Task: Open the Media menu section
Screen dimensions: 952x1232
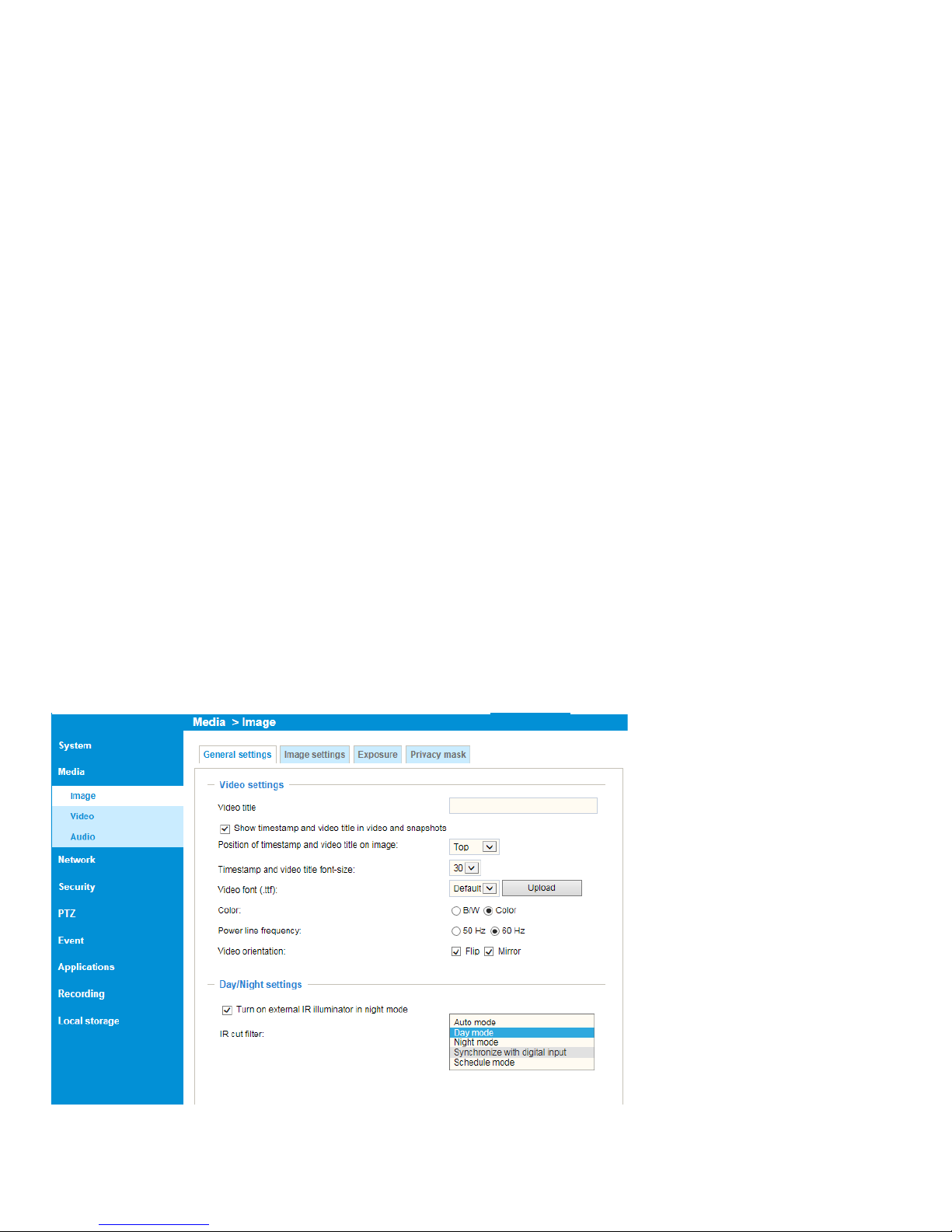Action: [x=71, y=772]
